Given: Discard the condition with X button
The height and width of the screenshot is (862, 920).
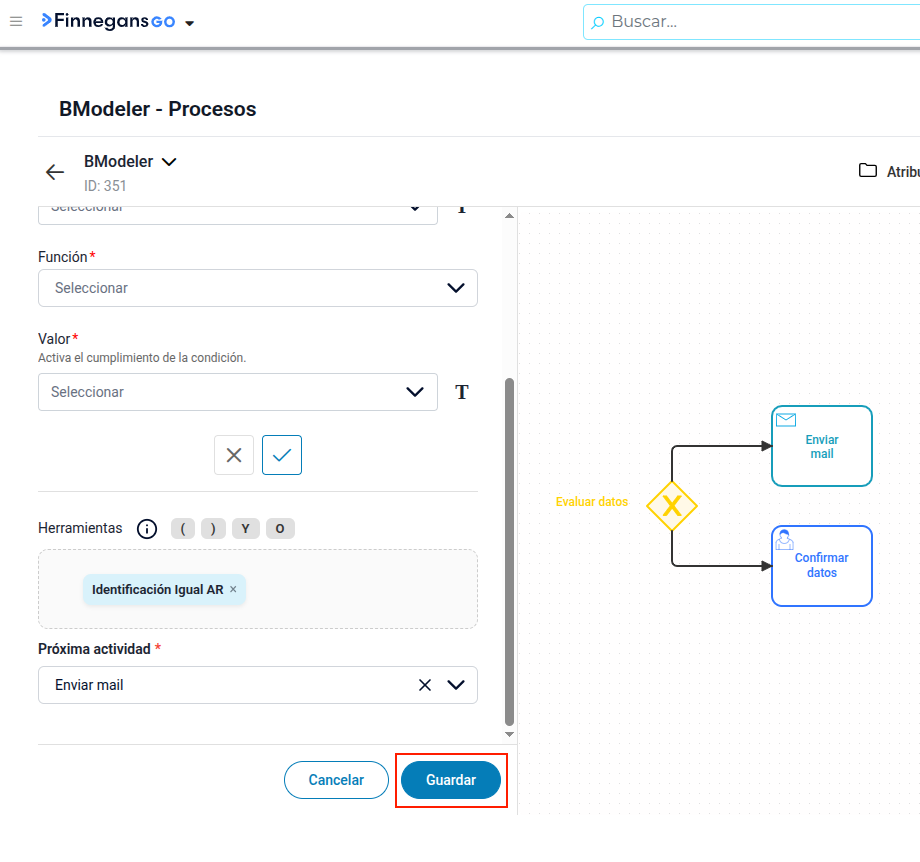Looking at the screenshot, I should (x=234, y=455).
